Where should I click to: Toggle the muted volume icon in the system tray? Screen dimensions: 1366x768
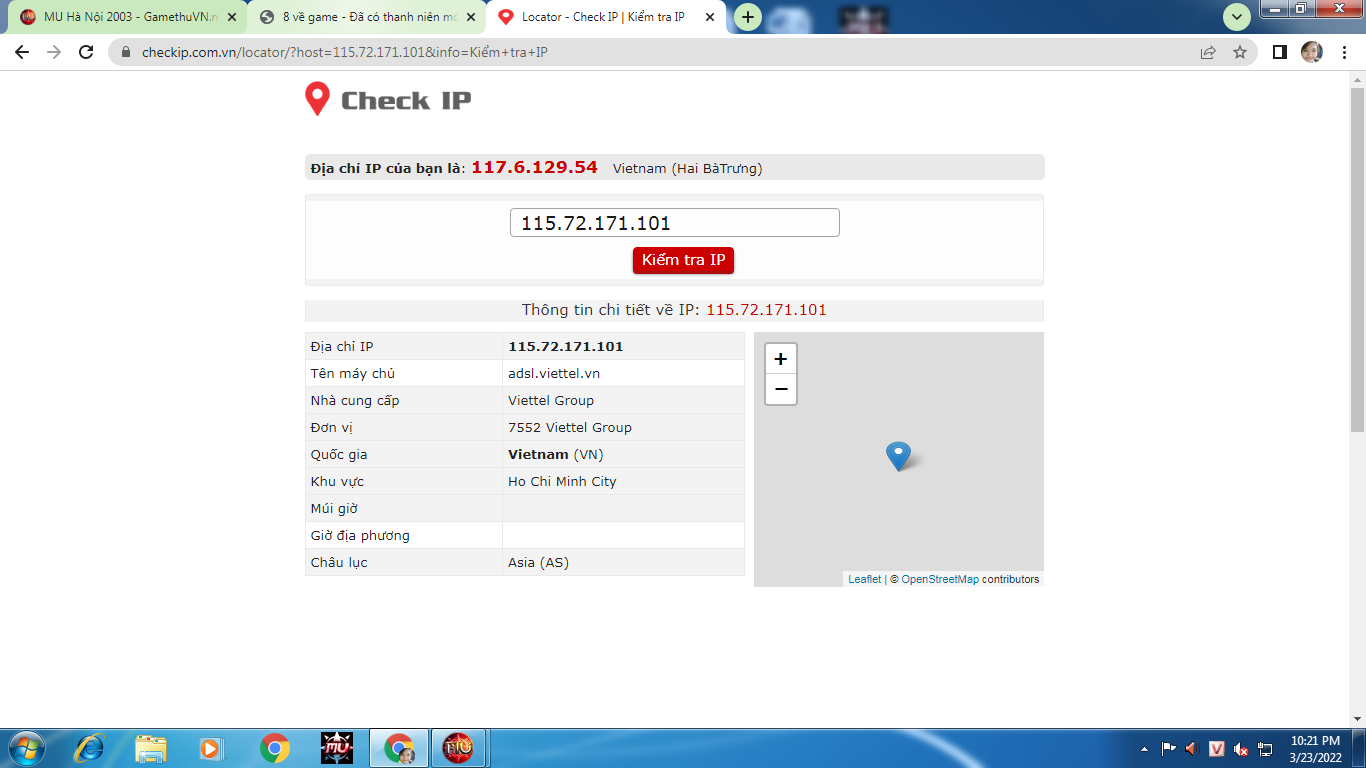[x=1241, y=748]
